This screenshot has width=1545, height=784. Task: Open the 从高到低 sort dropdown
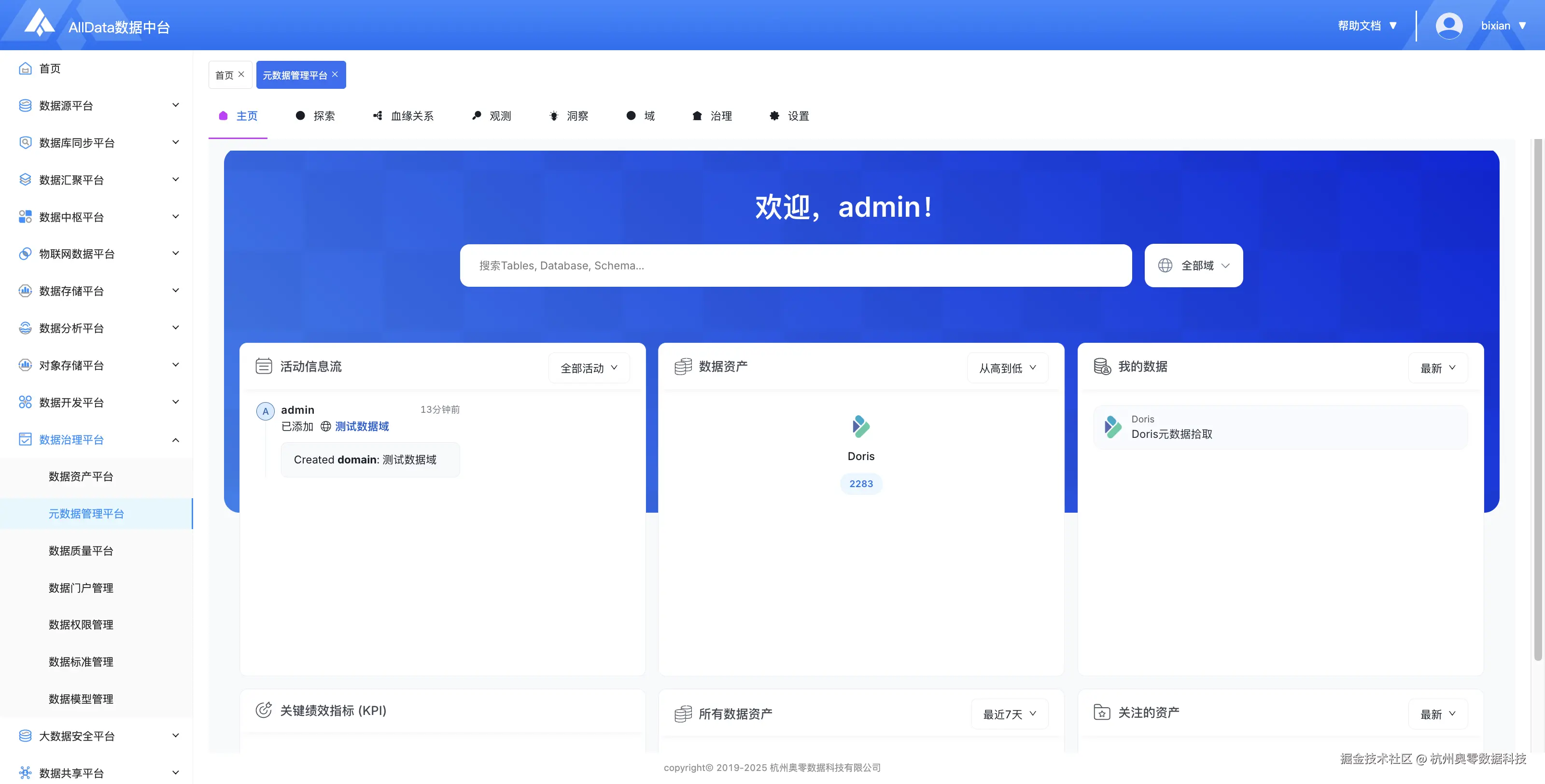[1007, 368]
